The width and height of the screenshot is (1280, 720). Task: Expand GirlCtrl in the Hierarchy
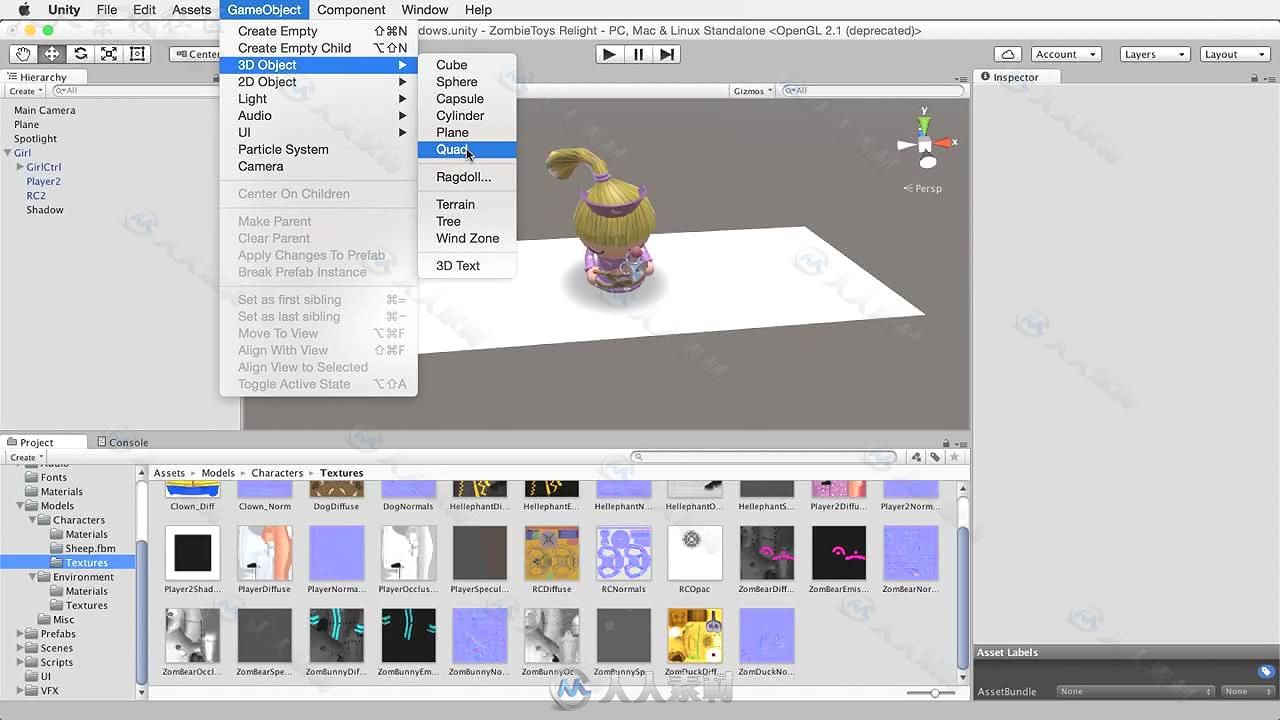pos(20,167)
